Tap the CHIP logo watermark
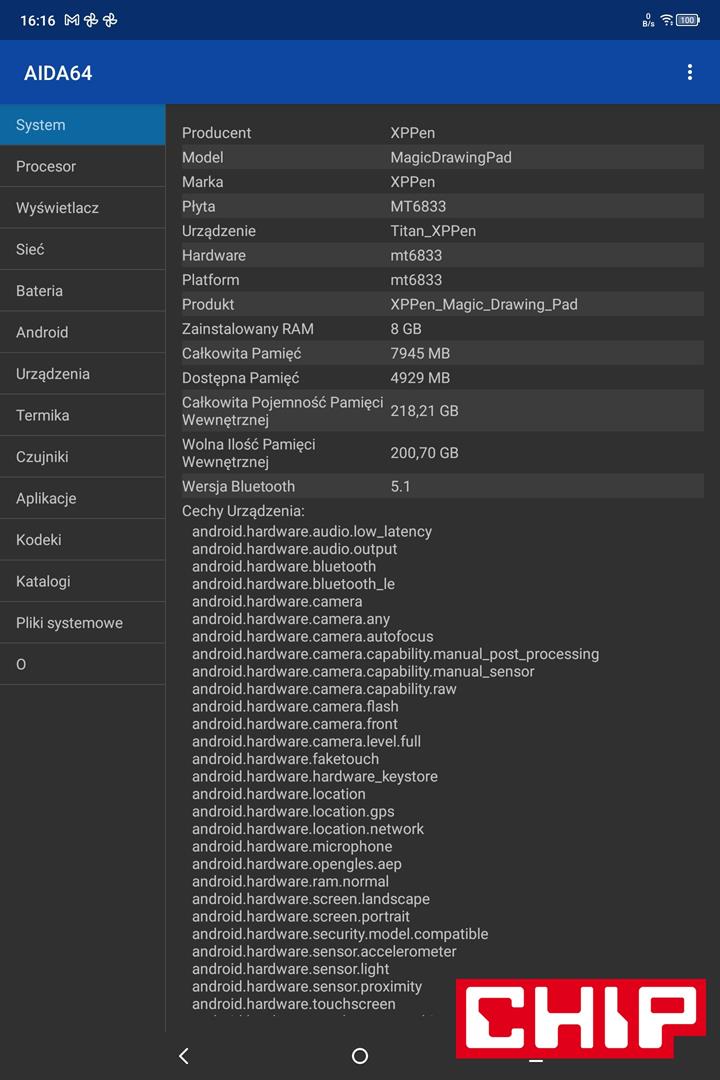 click(x=580, y=1018)
